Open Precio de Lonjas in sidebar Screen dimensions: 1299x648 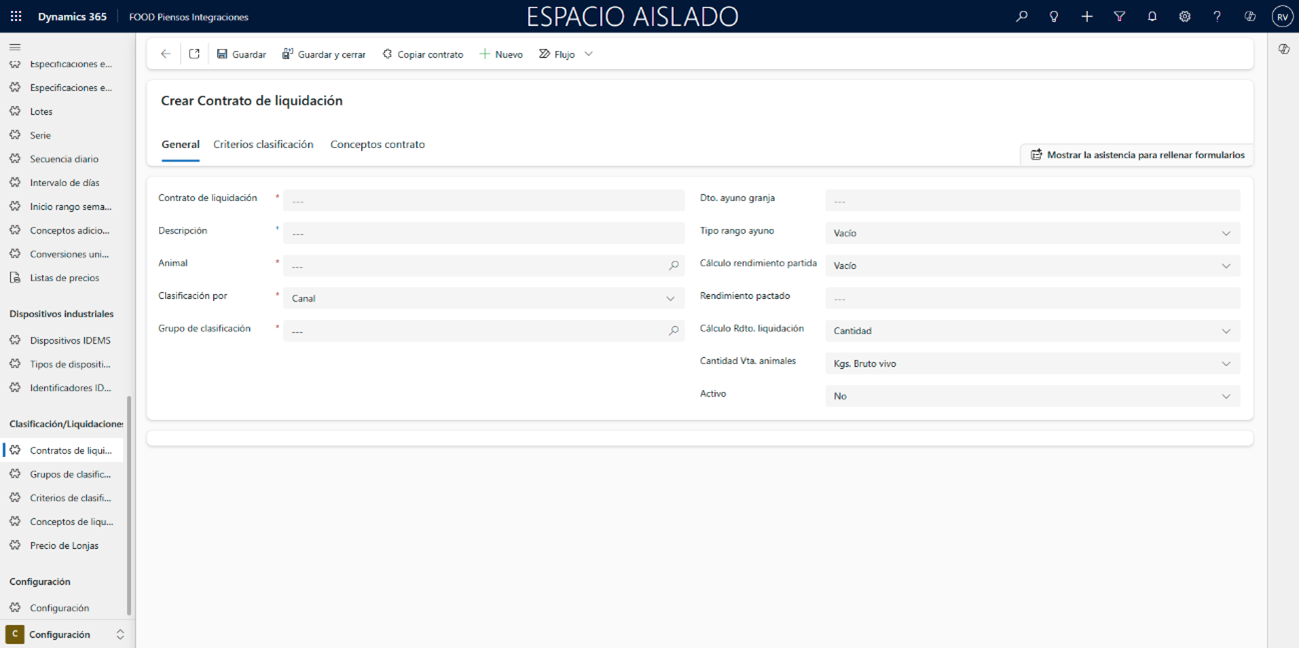pyautogui.click(x=64, y=546)
